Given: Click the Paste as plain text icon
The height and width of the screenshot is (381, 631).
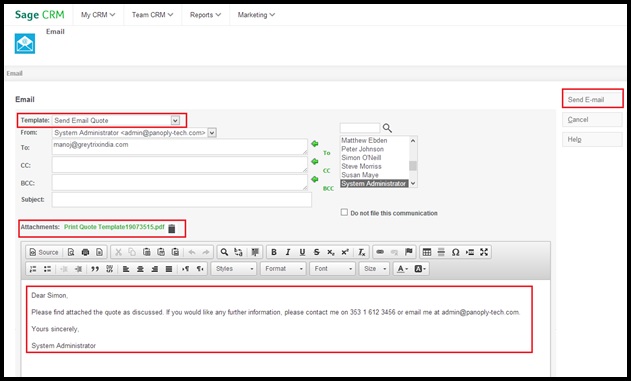Looking at the screenshot, I should coord(161,252).
